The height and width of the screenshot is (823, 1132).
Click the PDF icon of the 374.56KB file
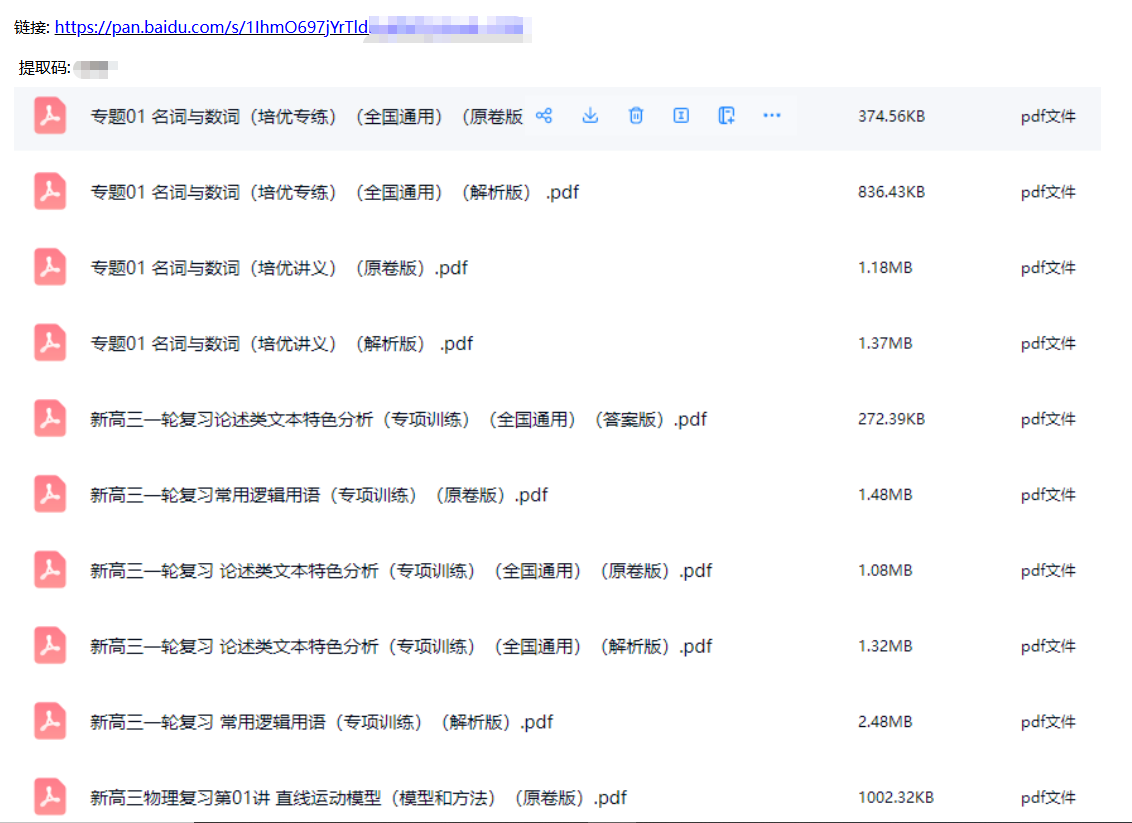tap(50, 116)
